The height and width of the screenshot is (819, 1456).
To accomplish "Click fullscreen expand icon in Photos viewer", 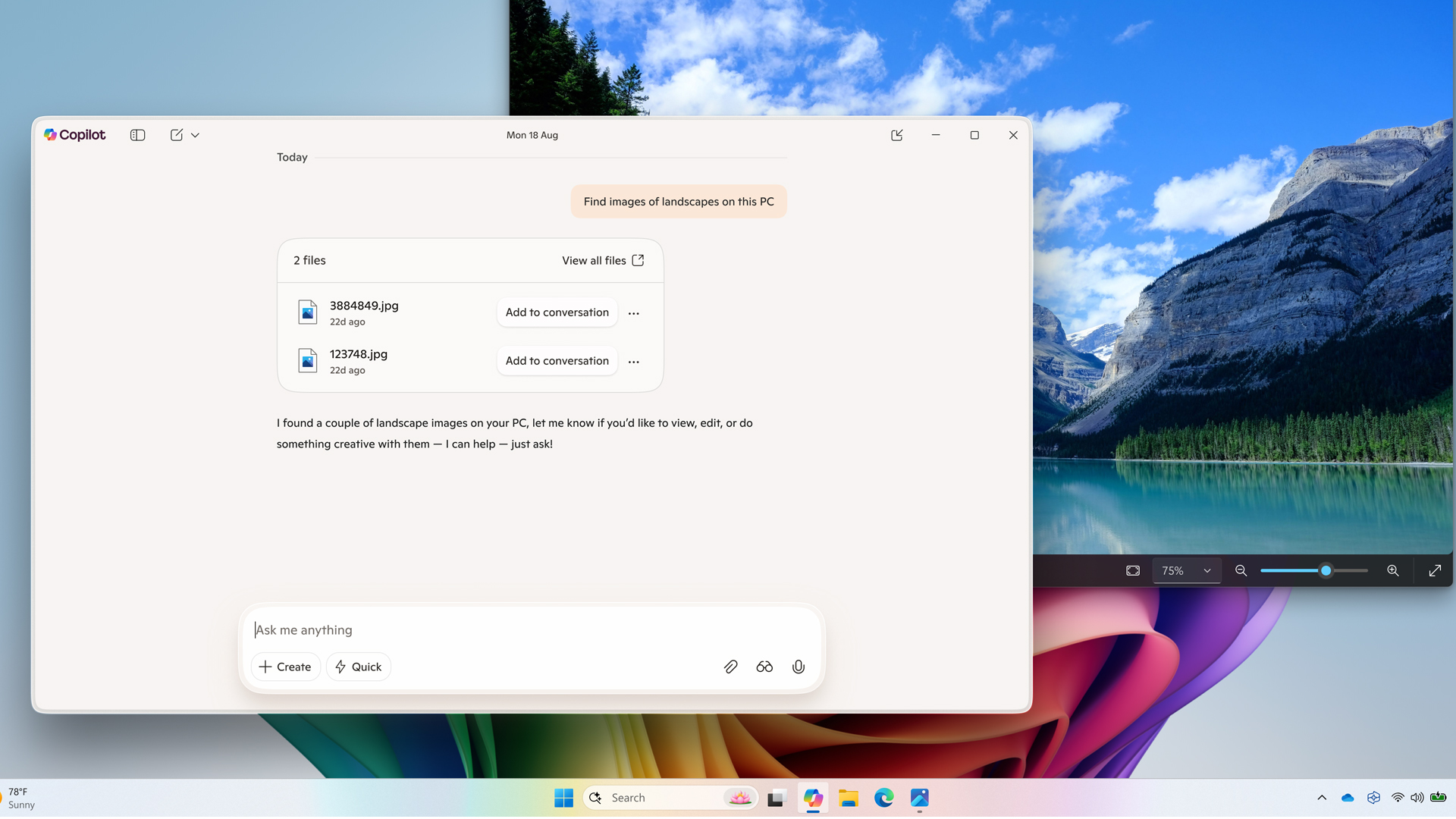I will (1435, 570).
